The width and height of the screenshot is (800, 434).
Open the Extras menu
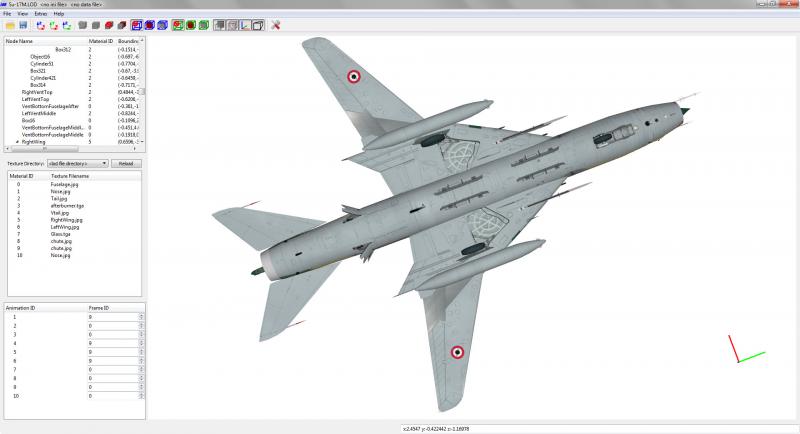pyautogui.click(x=40, y=14)
